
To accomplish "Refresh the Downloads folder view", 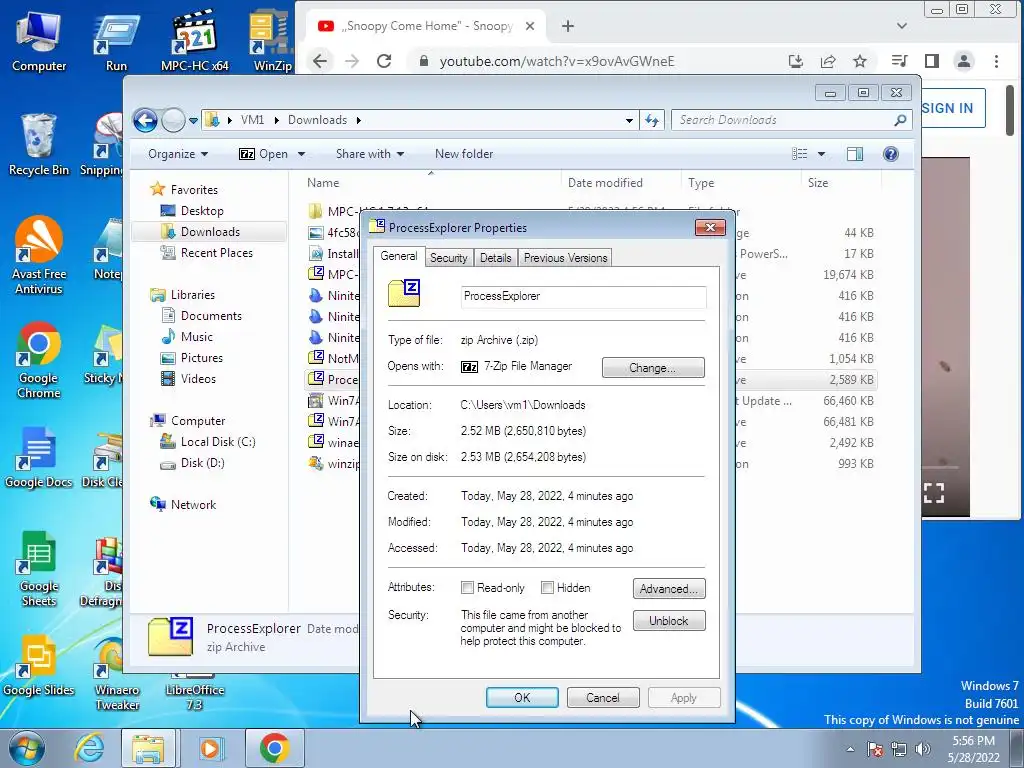I will pos(652,120).
